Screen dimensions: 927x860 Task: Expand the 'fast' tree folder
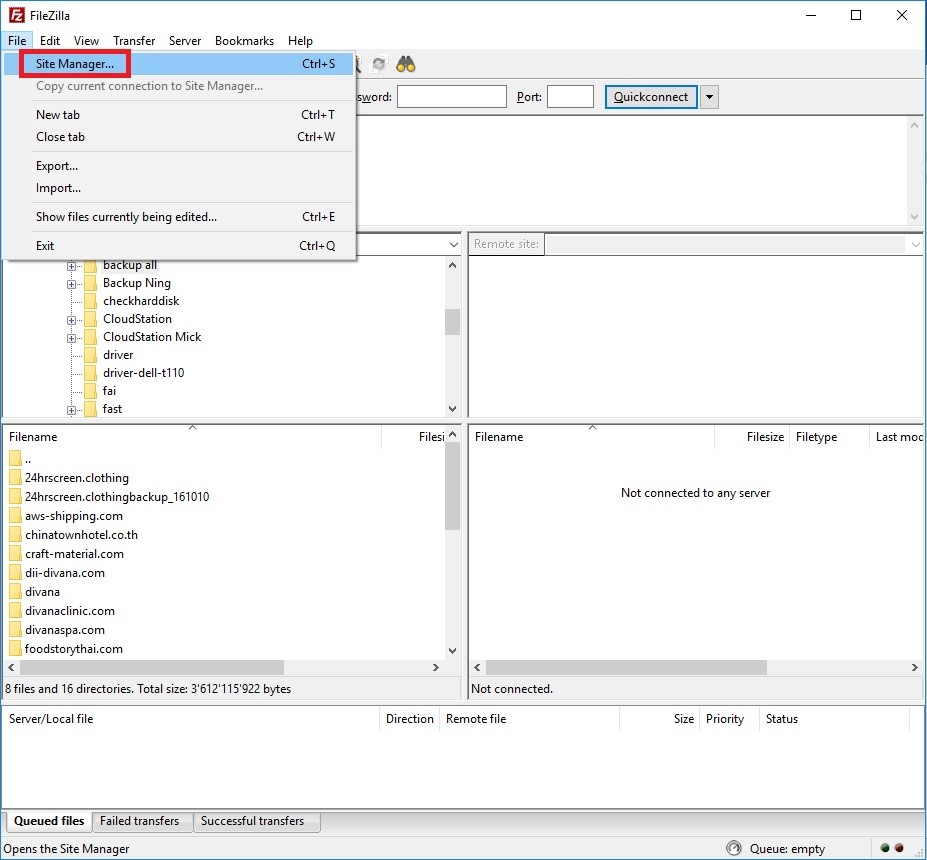(x=72, y=410)
